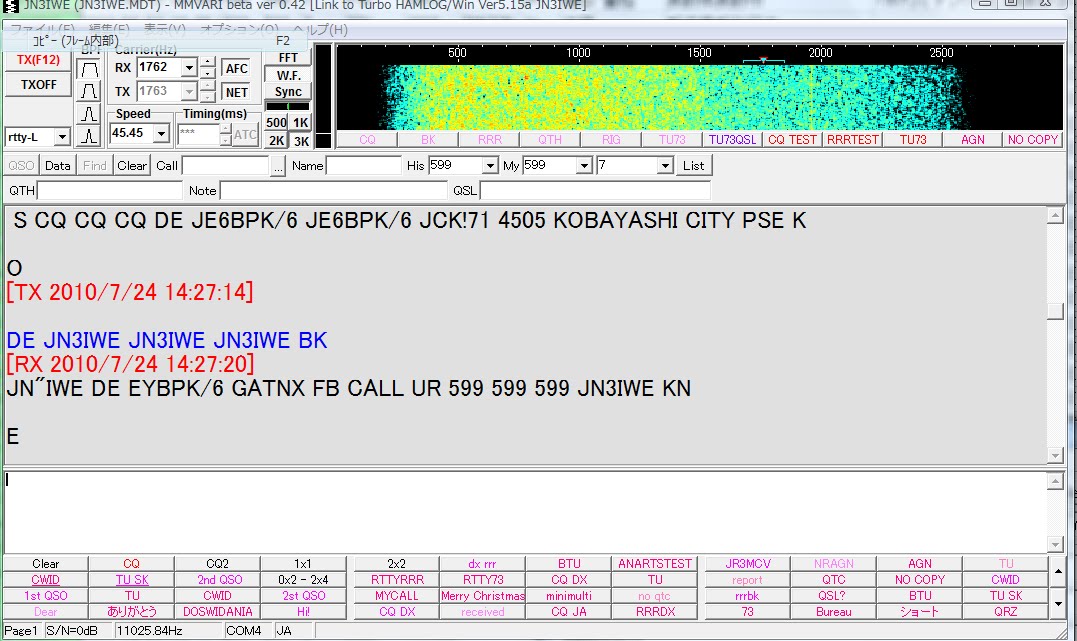Select the widest BPF filter shape
This screenshot has width=1077, height=641.
pos(89,69)
